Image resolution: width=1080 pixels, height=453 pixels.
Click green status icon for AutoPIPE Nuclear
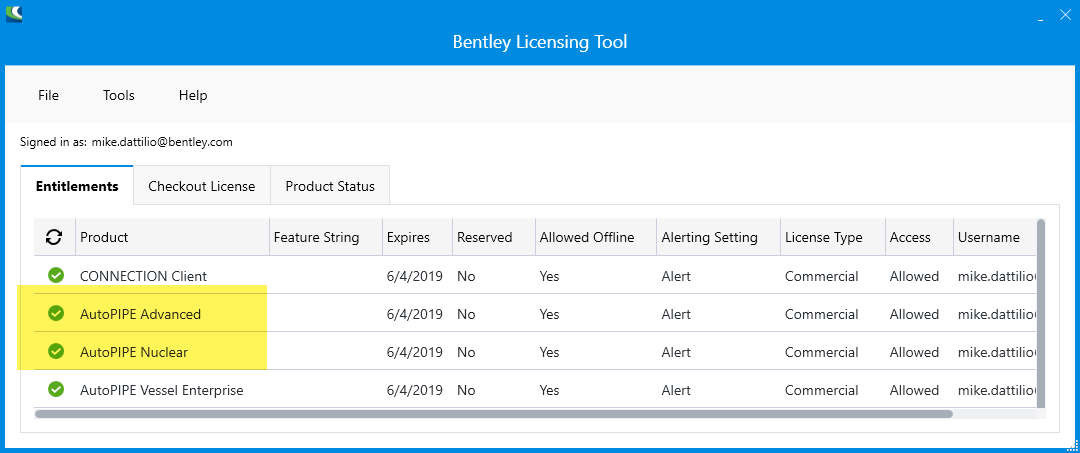56,351
